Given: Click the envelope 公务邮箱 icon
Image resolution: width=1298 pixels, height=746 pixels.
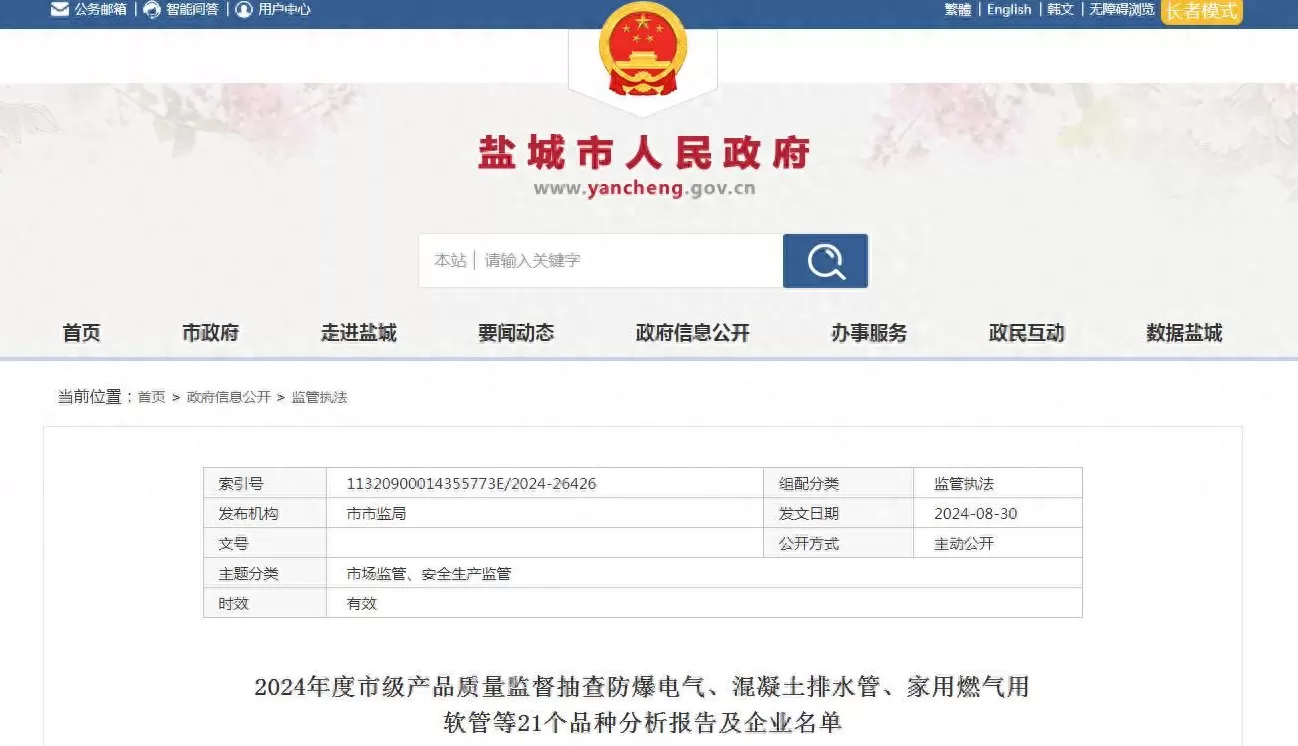Looking at the screenshot, I should [60, 10].
